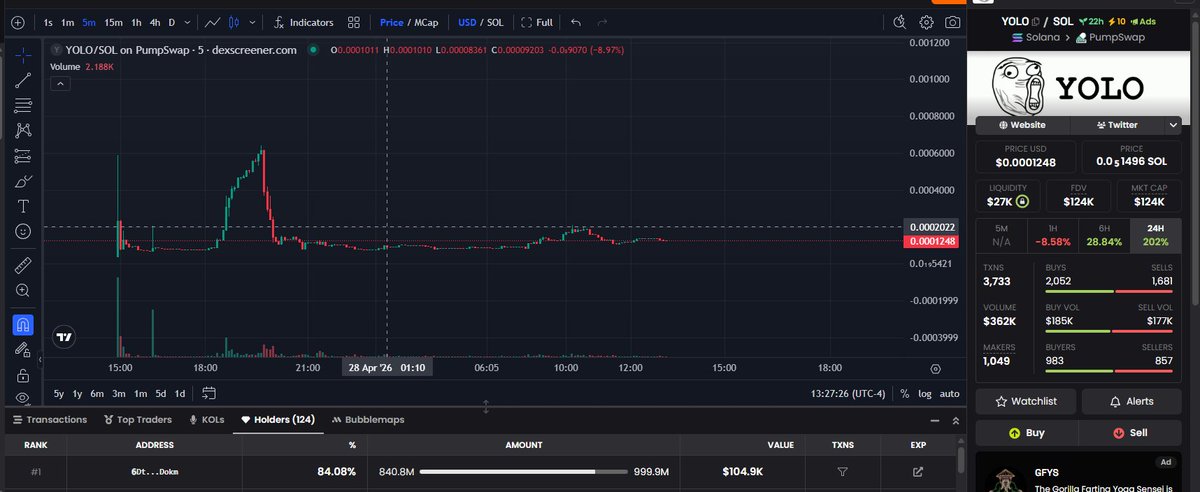
Task: Enter Full screen chart mode
Action: tap(536, 22)
